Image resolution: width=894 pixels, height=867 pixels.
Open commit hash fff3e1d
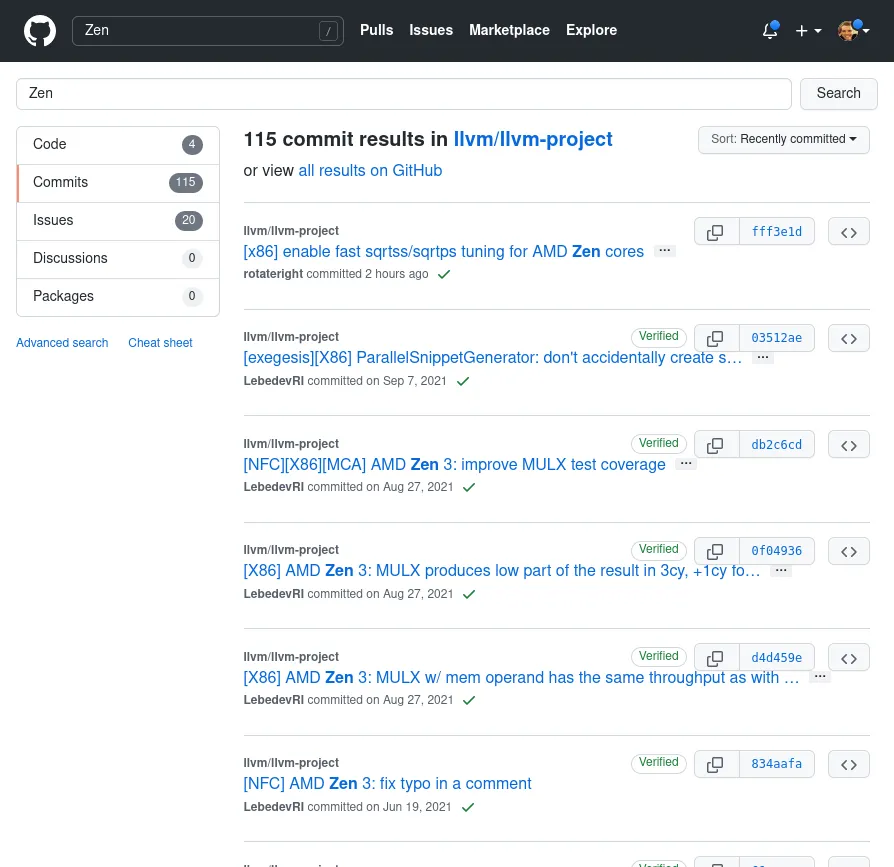pyautogui.click(x=777, y=231)
